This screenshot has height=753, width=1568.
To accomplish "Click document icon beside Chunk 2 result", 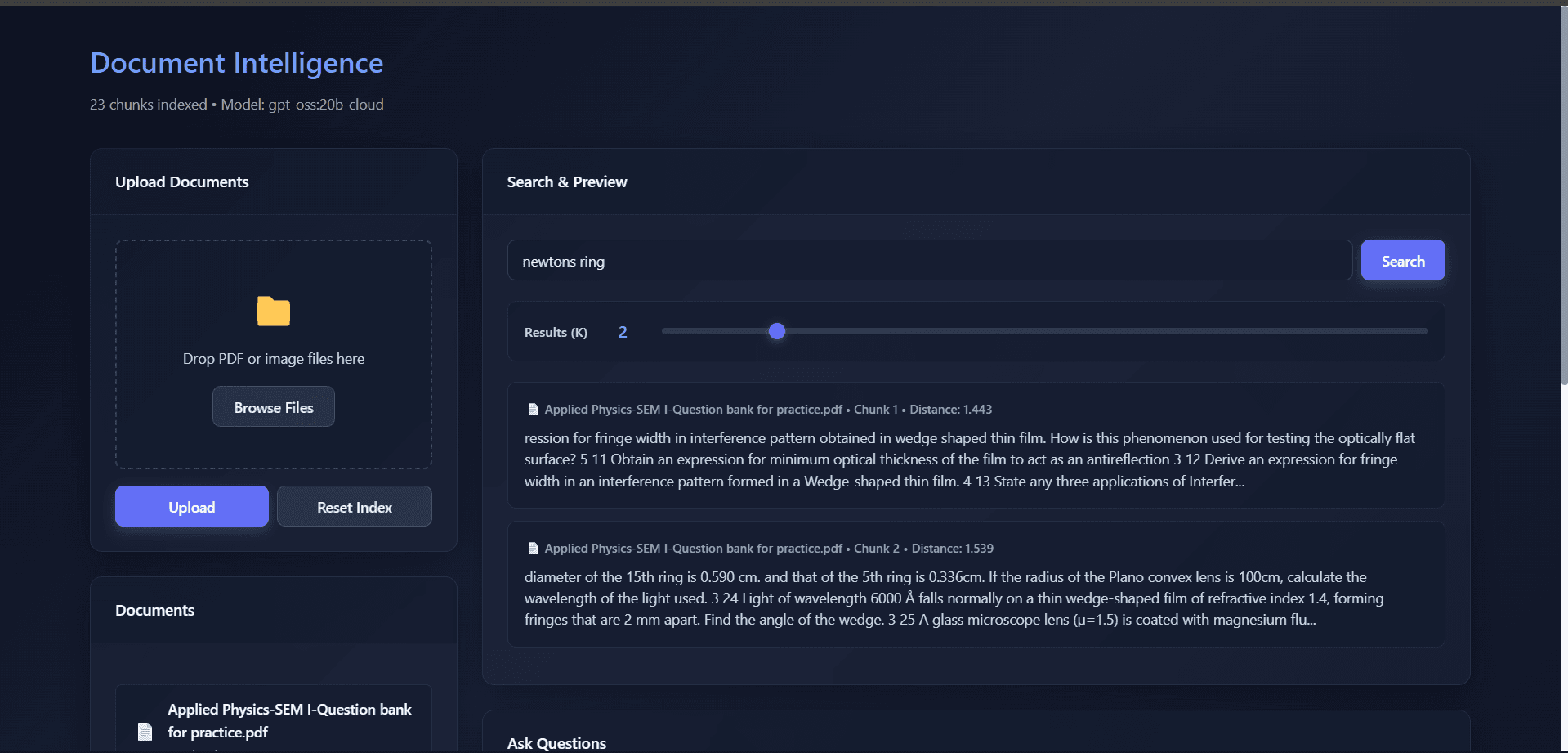I will point(533,549).
